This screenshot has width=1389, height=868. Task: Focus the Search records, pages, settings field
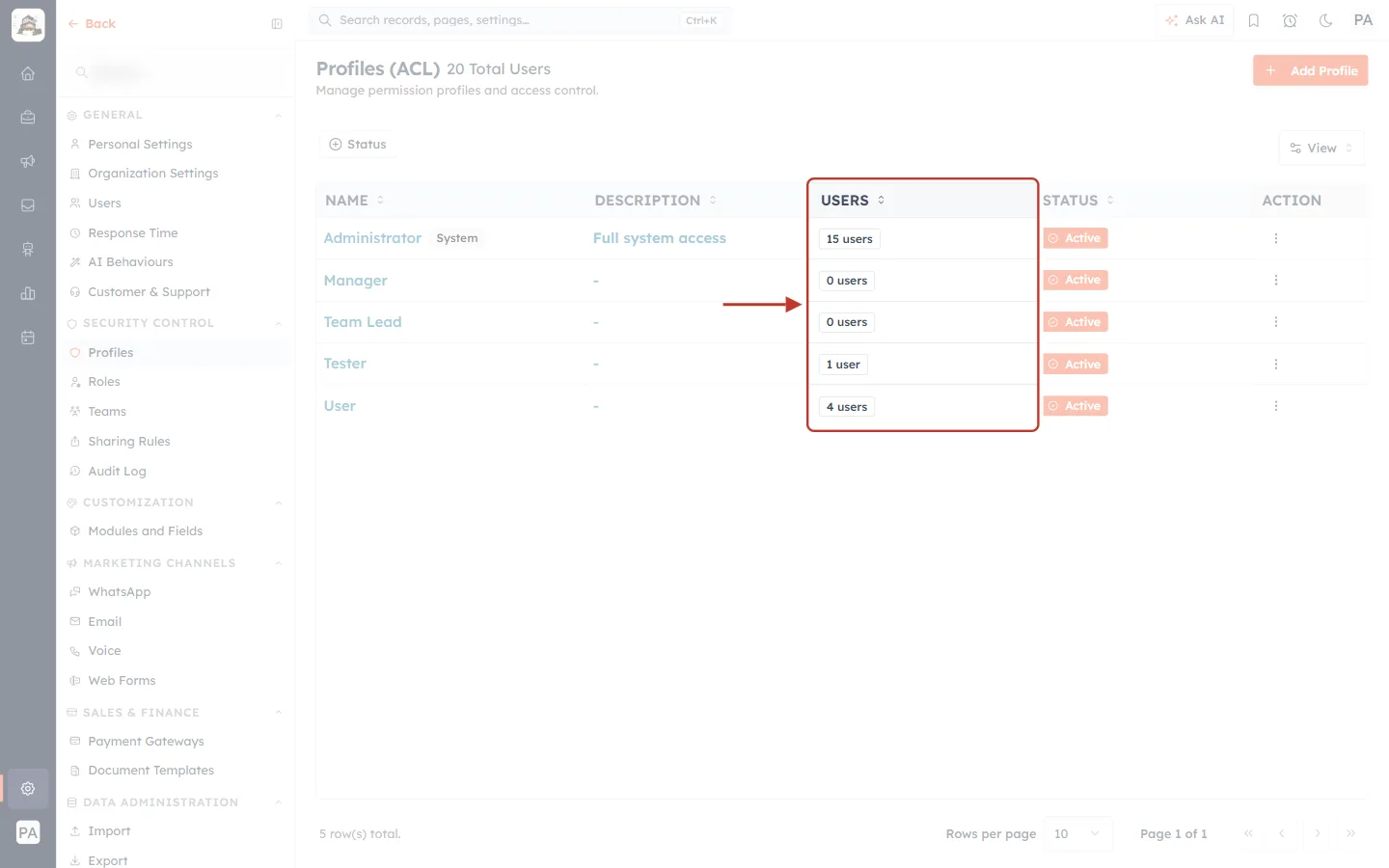[520, 20]
